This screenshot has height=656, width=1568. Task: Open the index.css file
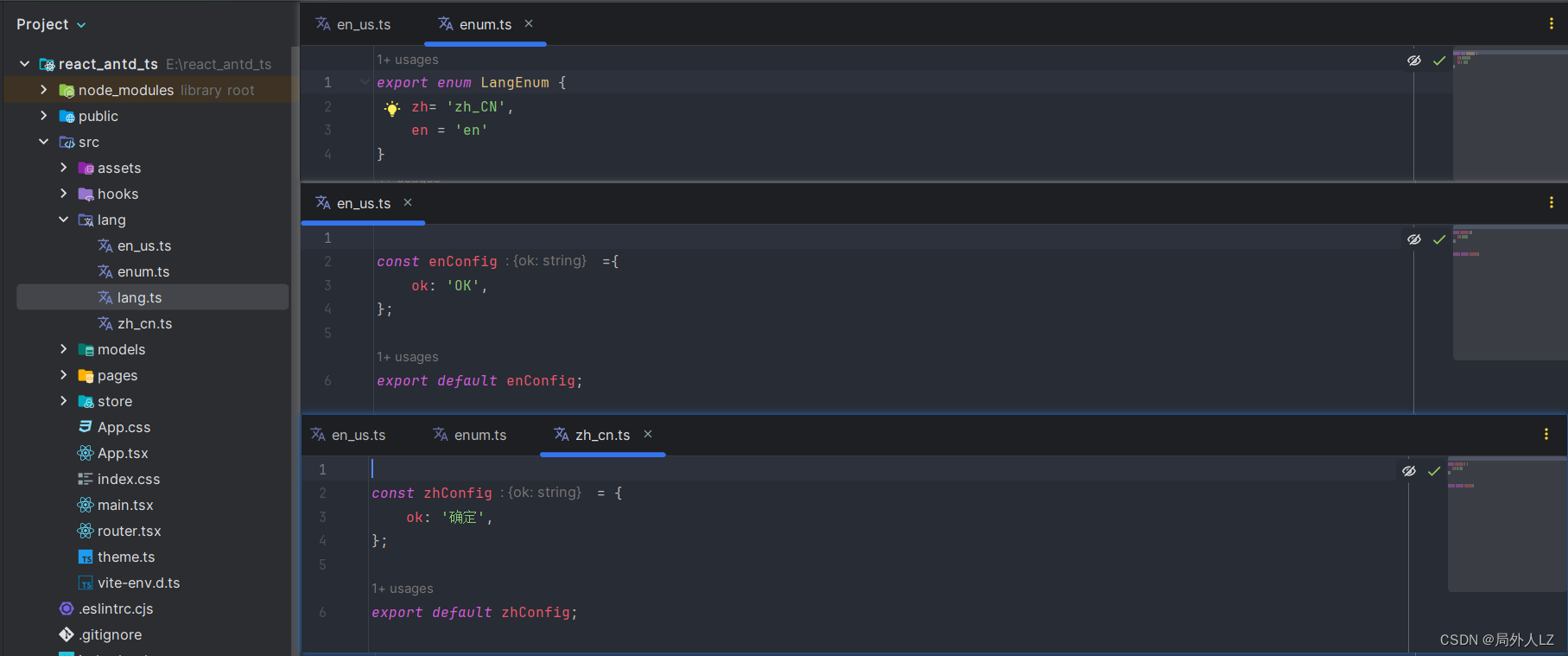[129, 479]
